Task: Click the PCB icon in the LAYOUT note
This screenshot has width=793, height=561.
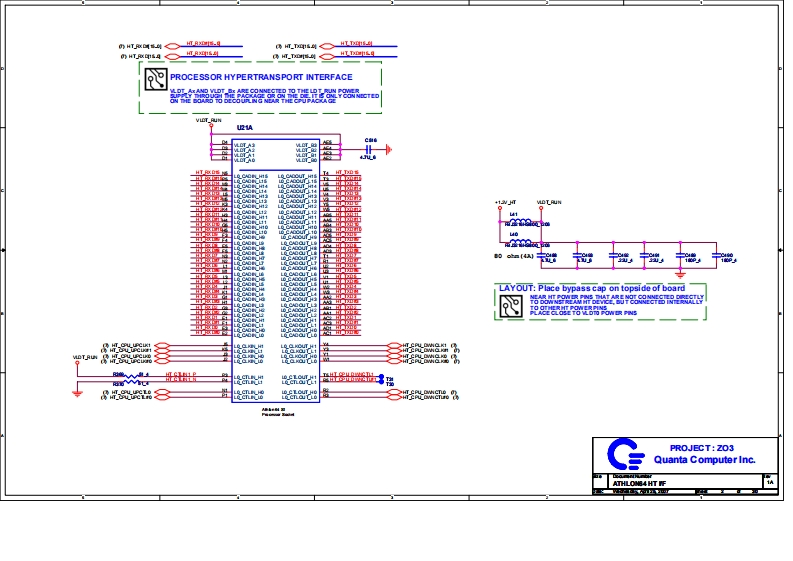Action: point(513,304)
